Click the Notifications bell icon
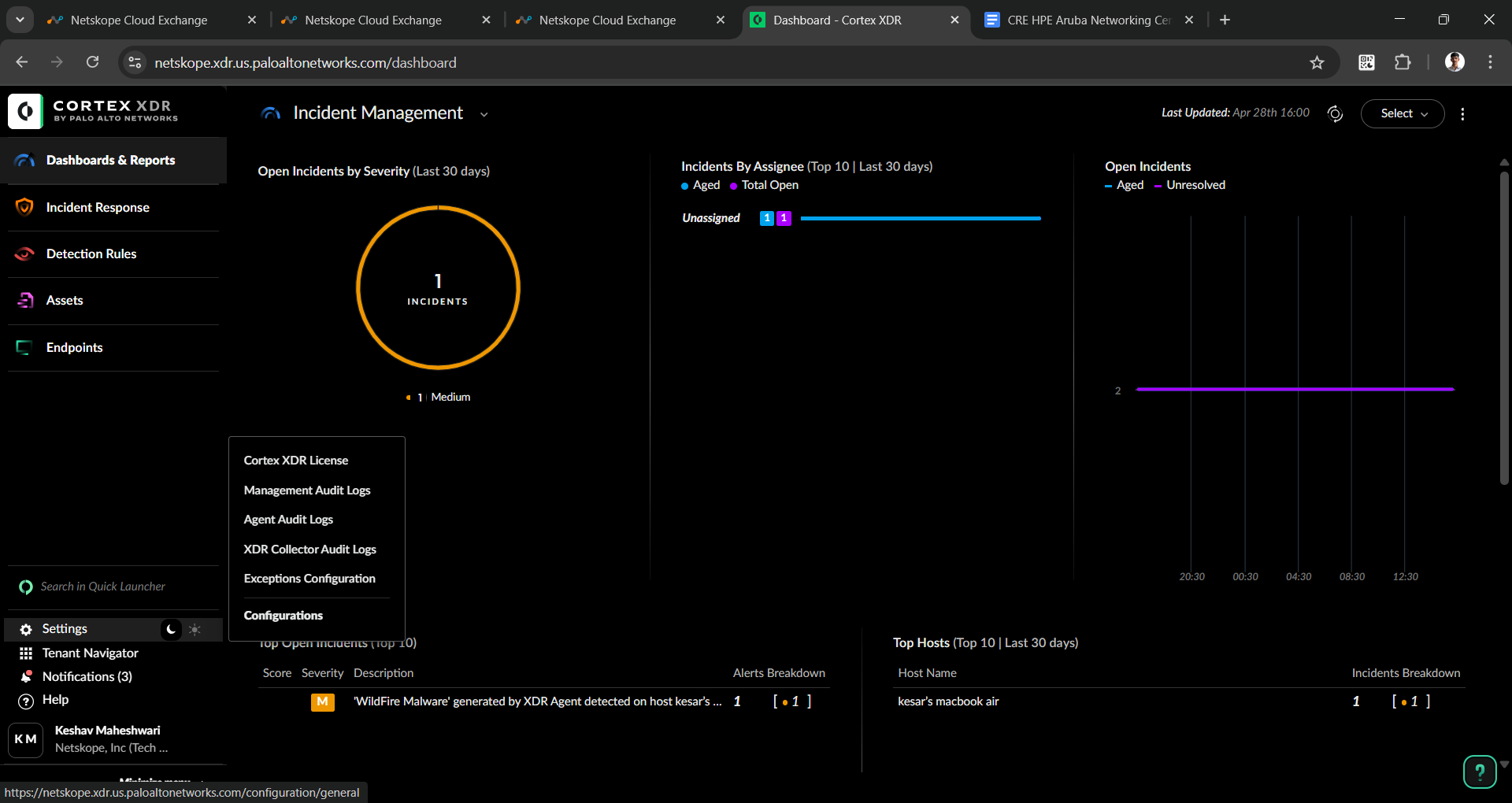This screenshot has height=803, width=1512. pyautogui.click(x=26, y=677)
